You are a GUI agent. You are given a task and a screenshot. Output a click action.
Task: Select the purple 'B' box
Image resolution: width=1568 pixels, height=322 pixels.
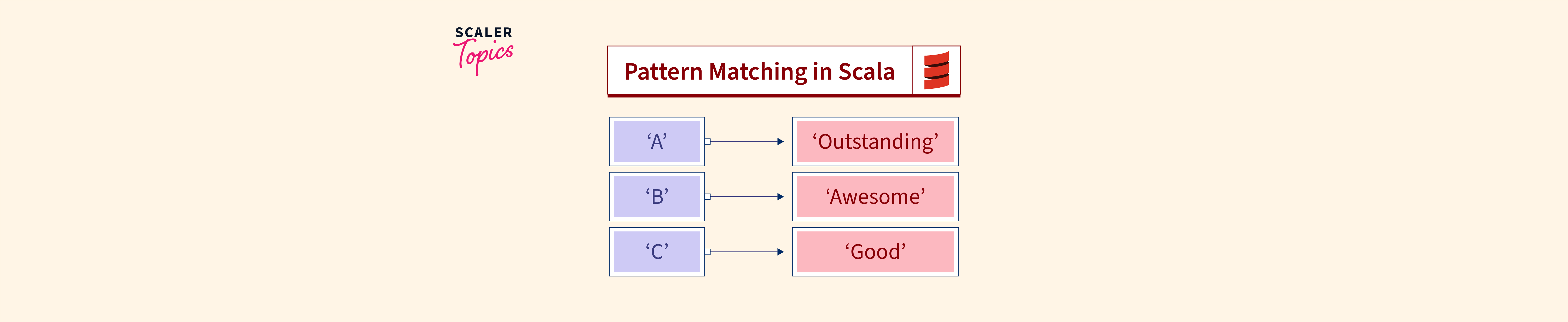(x=657, y=197)
